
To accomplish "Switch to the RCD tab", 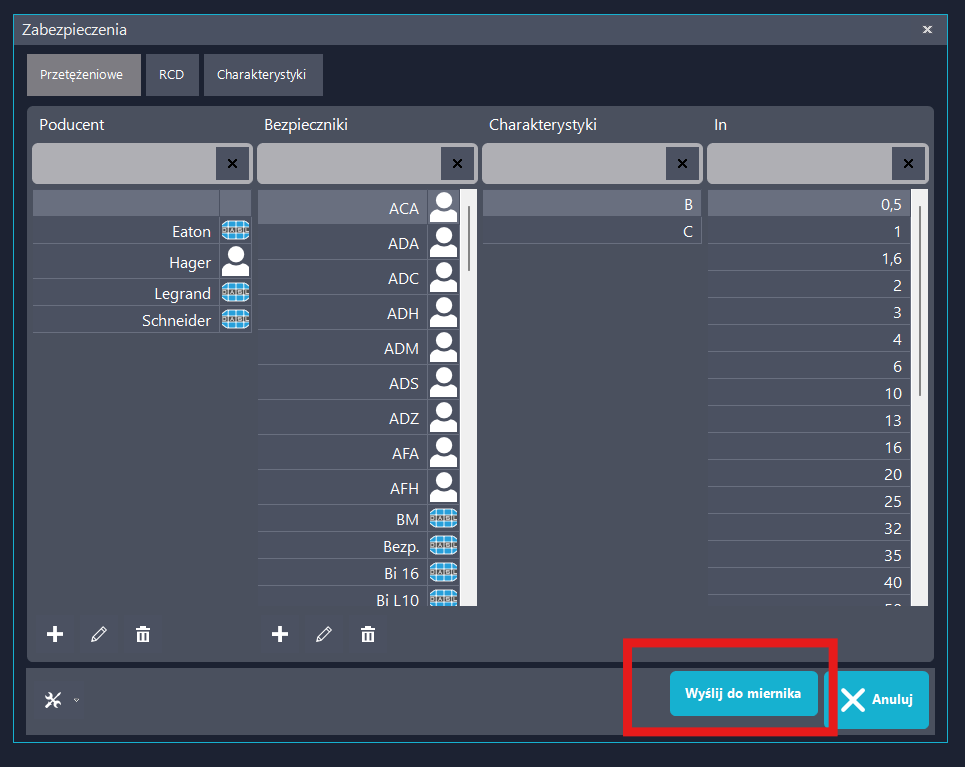I will [171, 75].
